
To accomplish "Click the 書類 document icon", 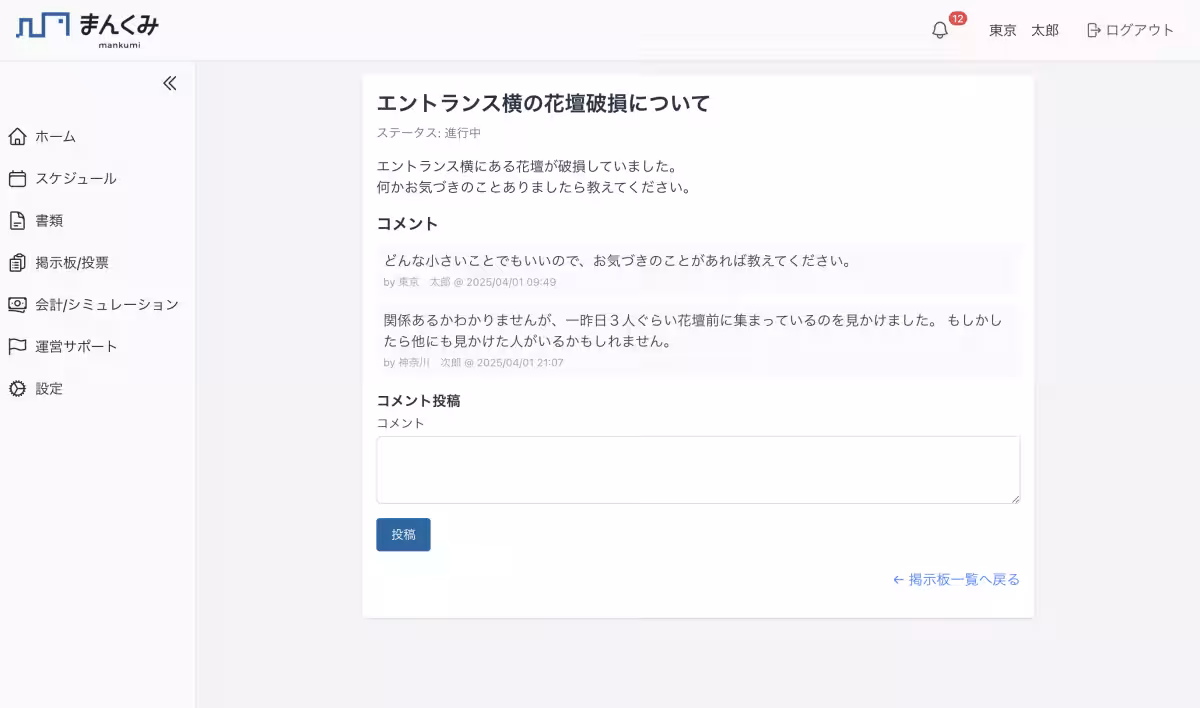I will tap(15, 220).
